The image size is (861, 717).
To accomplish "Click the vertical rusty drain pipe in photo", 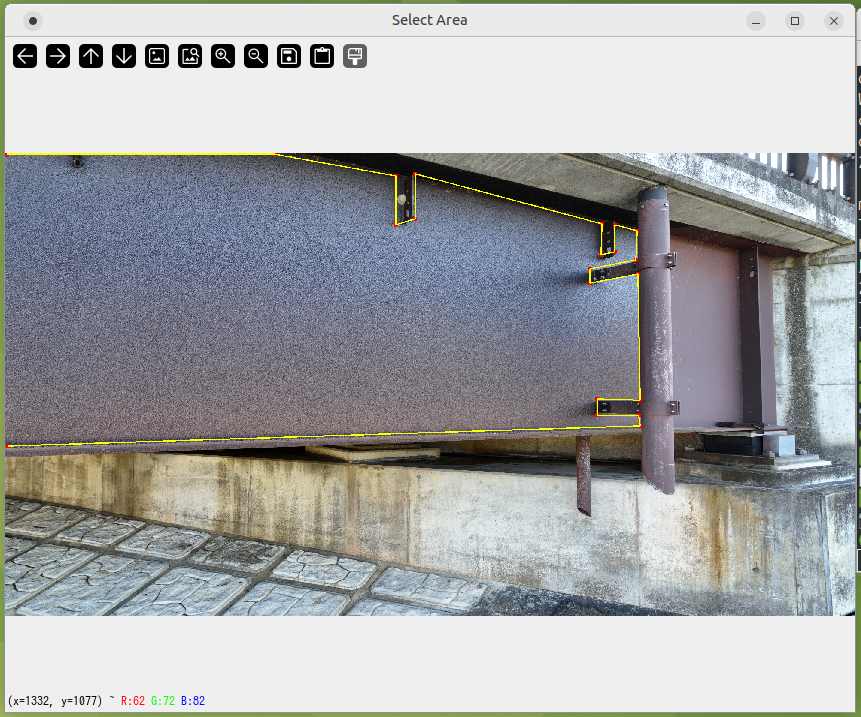I will [x=656, y=340].
